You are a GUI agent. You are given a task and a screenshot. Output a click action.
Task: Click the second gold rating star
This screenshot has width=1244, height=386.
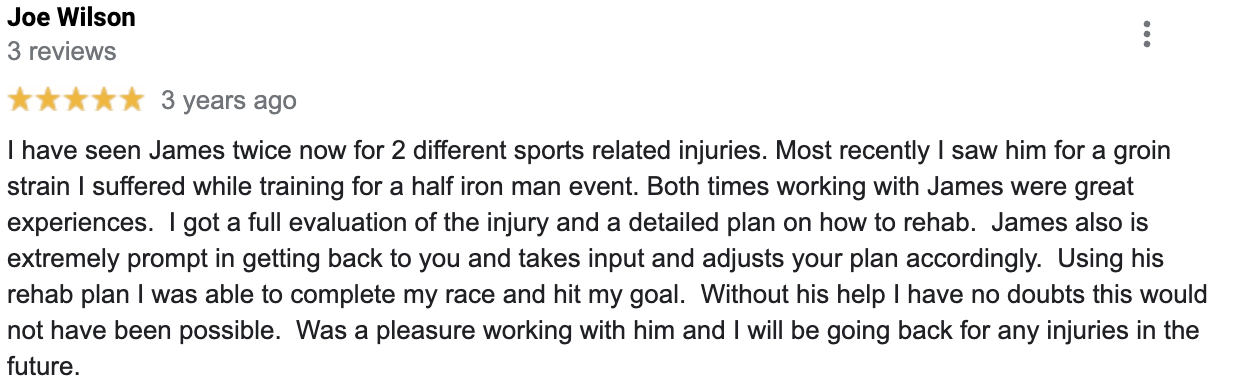click(48, 101)
